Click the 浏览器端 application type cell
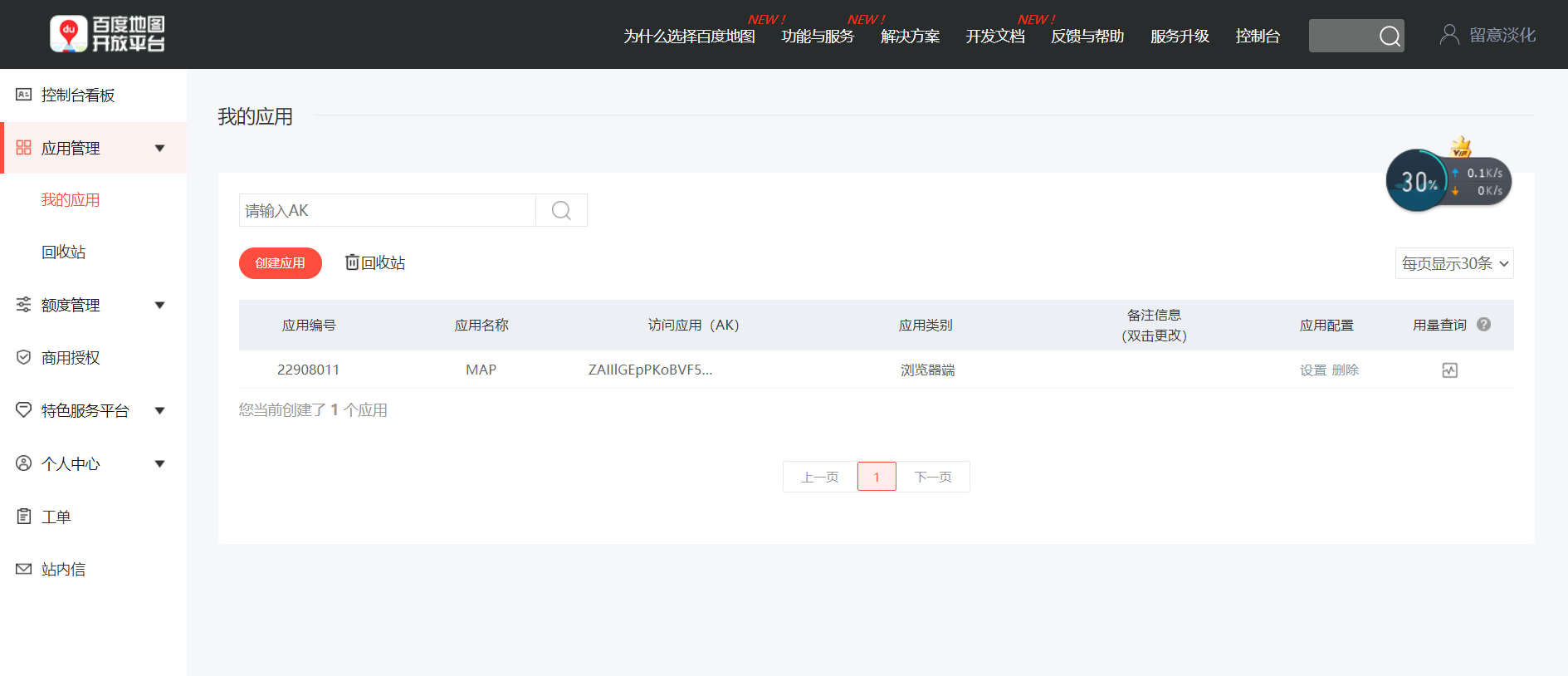Screen dimensions: 1568x676 (927, 370)
